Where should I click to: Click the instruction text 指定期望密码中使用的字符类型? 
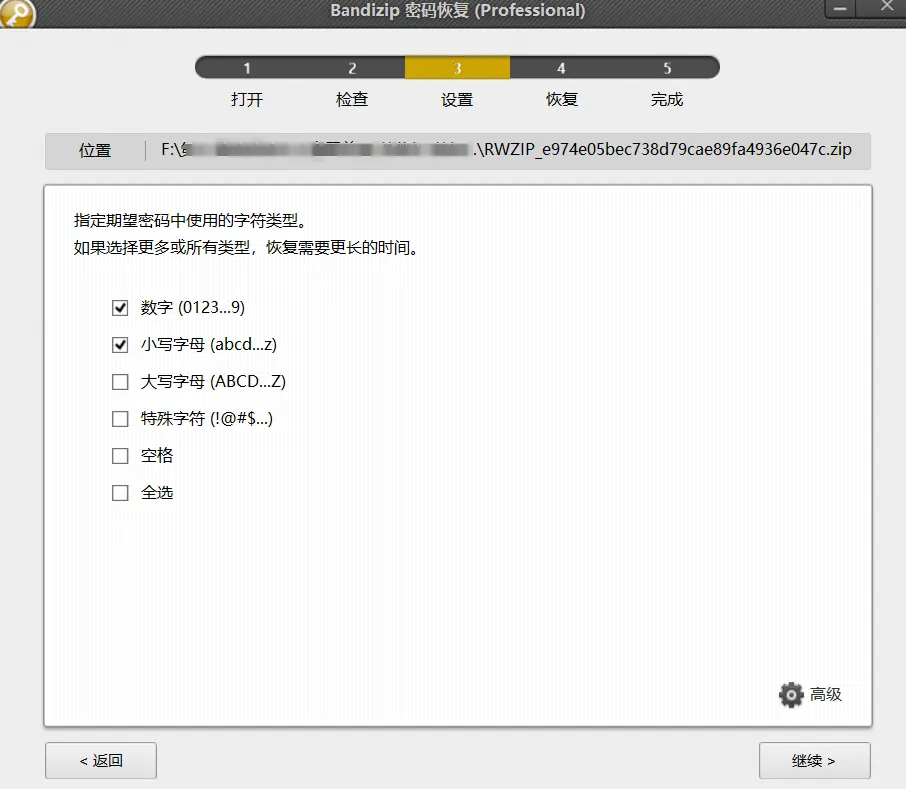pyautogui.click(x=190, y=221)
